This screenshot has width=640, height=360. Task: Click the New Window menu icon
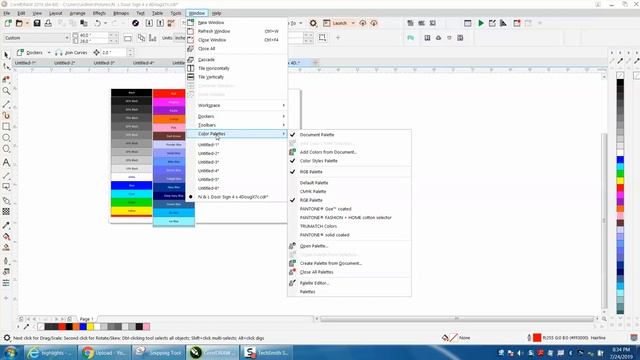(191, 22)
